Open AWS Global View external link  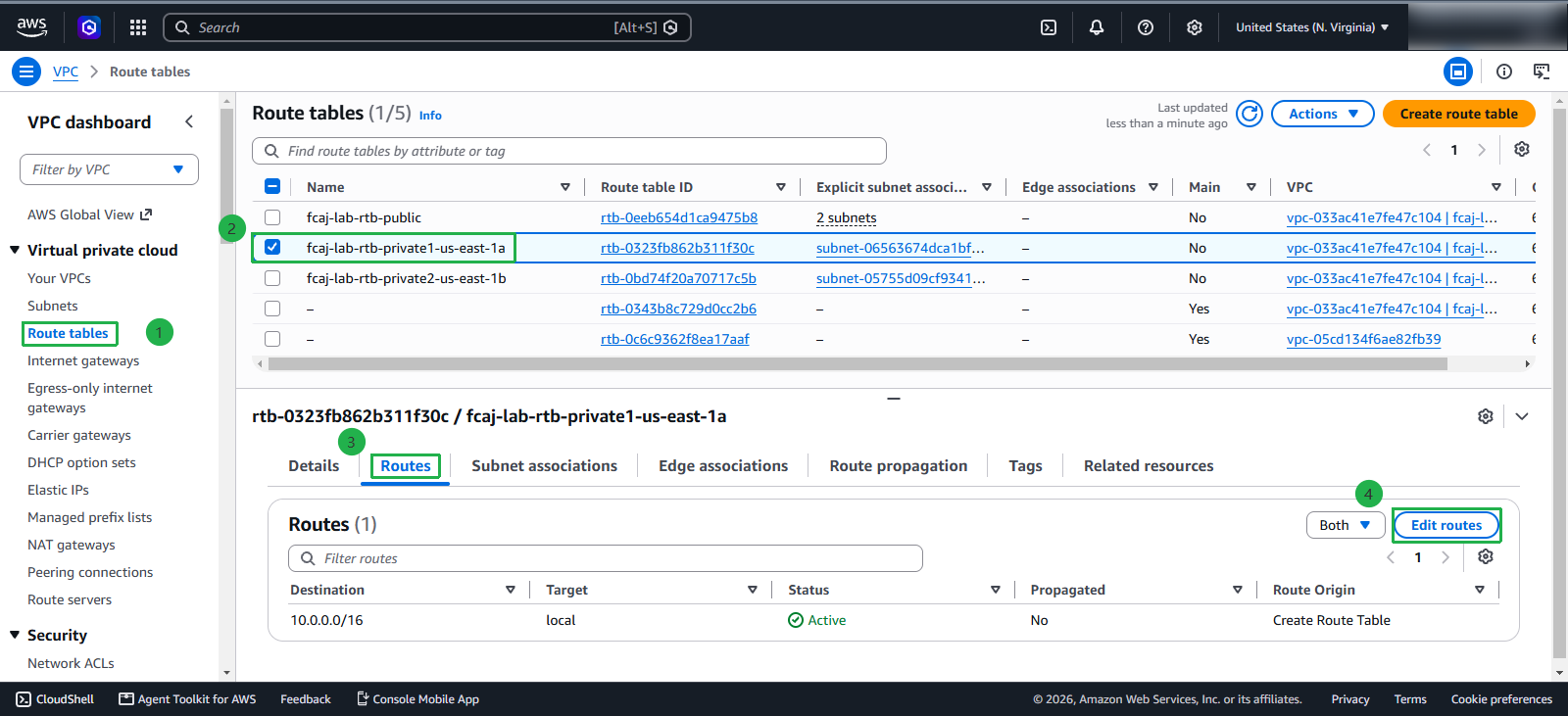coord(89,215)
